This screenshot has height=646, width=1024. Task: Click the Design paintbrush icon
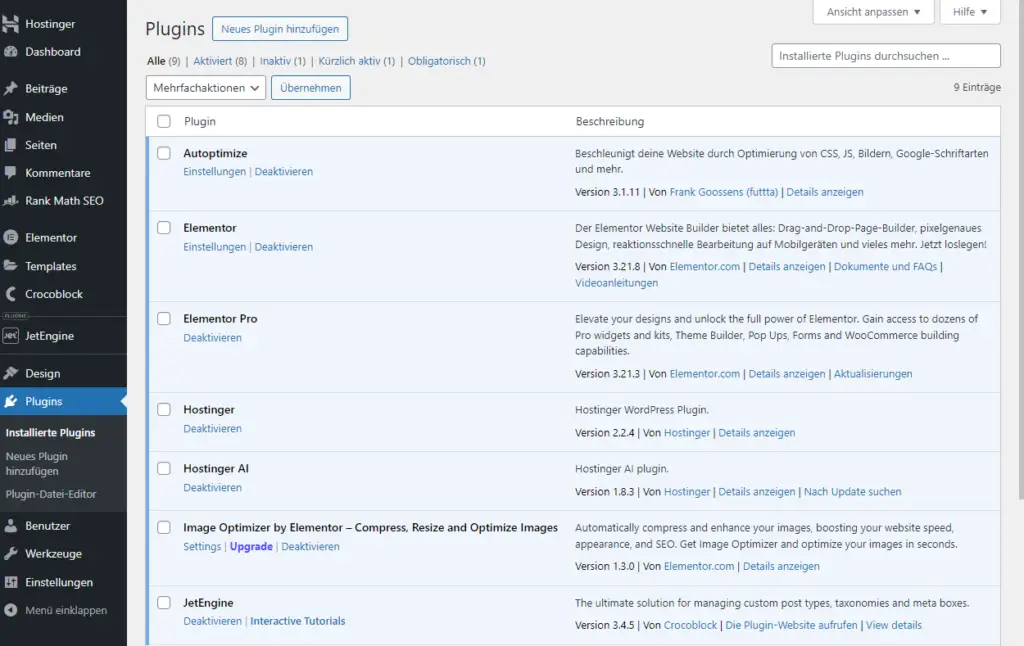click(x=10, y=373)
